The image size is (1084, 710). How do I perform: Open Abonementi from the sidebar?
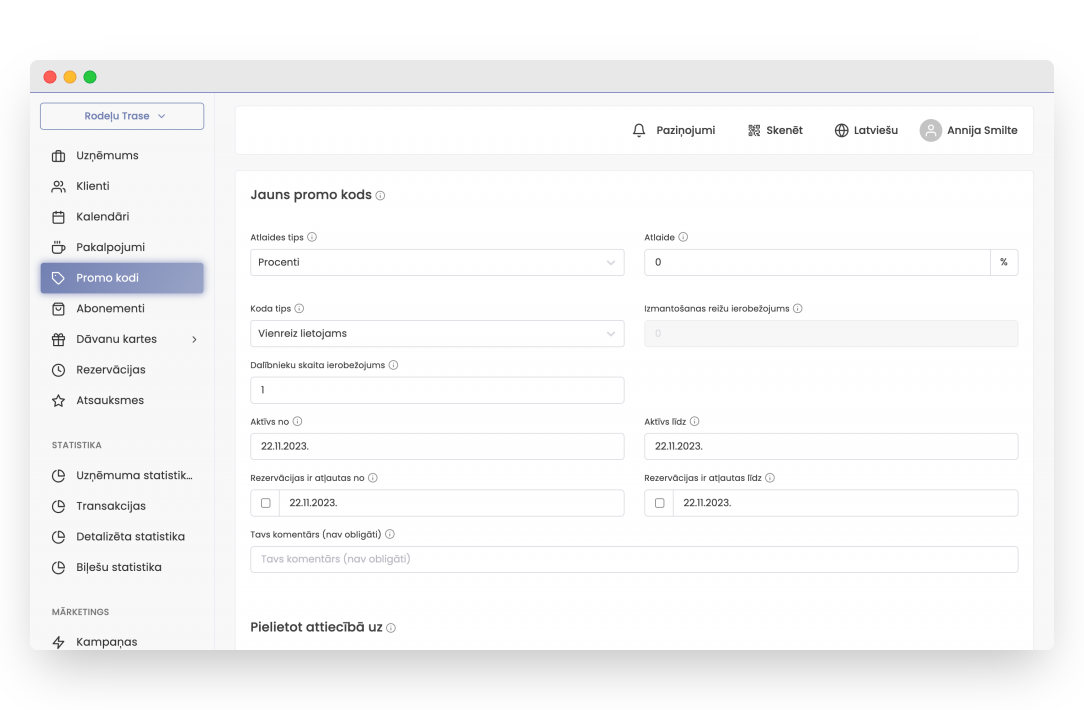tap(110, 309)
